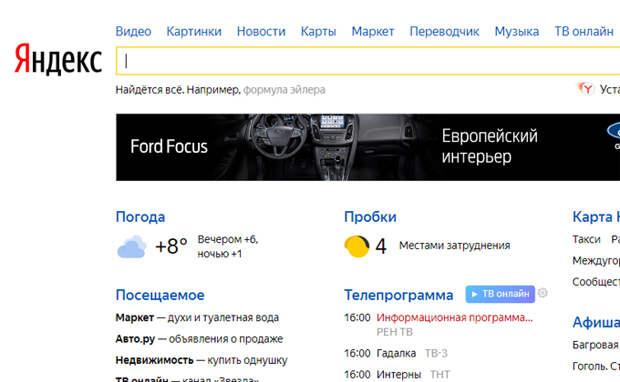Open the Телепрограмма settings gear
This screenshot has width=620, height=382.
542,293
